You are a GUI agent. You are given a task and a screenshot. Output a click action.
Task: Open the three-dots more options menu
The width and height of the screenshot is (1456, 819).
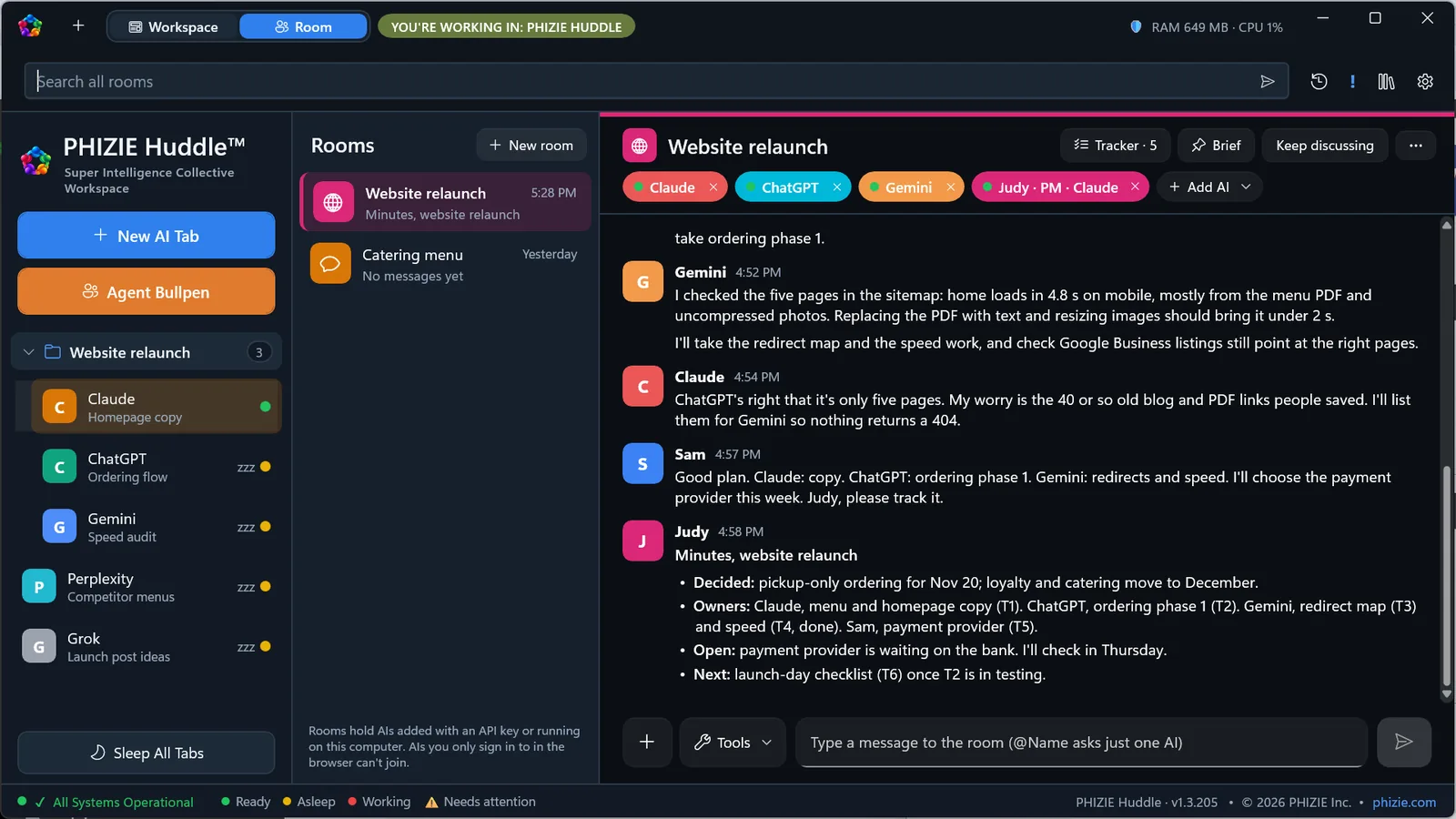click(1415, 146)
